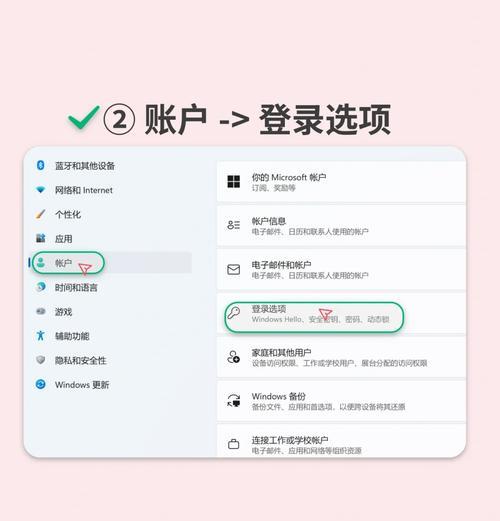Click the accessibility figure icon for 辅助功能

pos(41,336)
